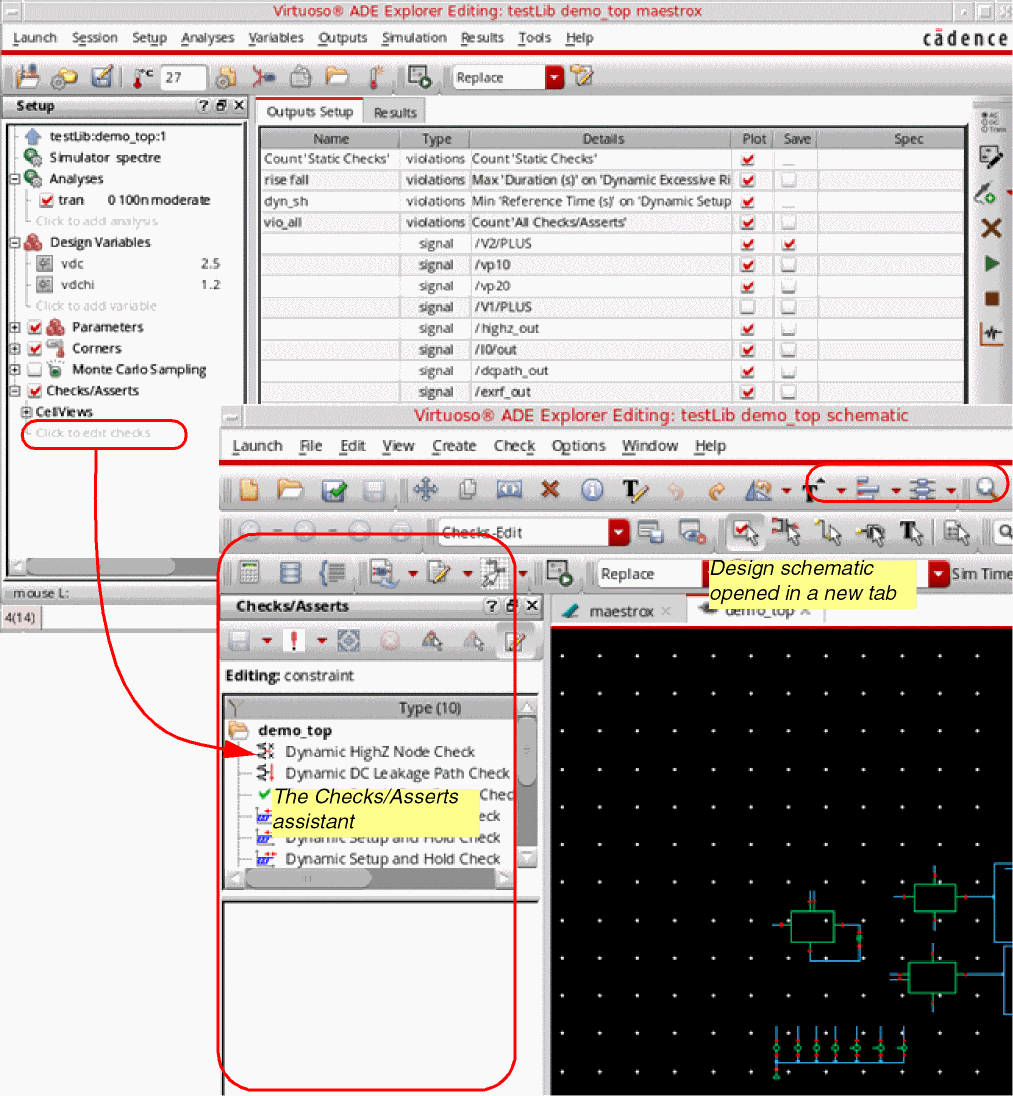Select the four-arrow move tool in schematic toolbar
Viewport: 1013px width, 1096px height.
425,489
